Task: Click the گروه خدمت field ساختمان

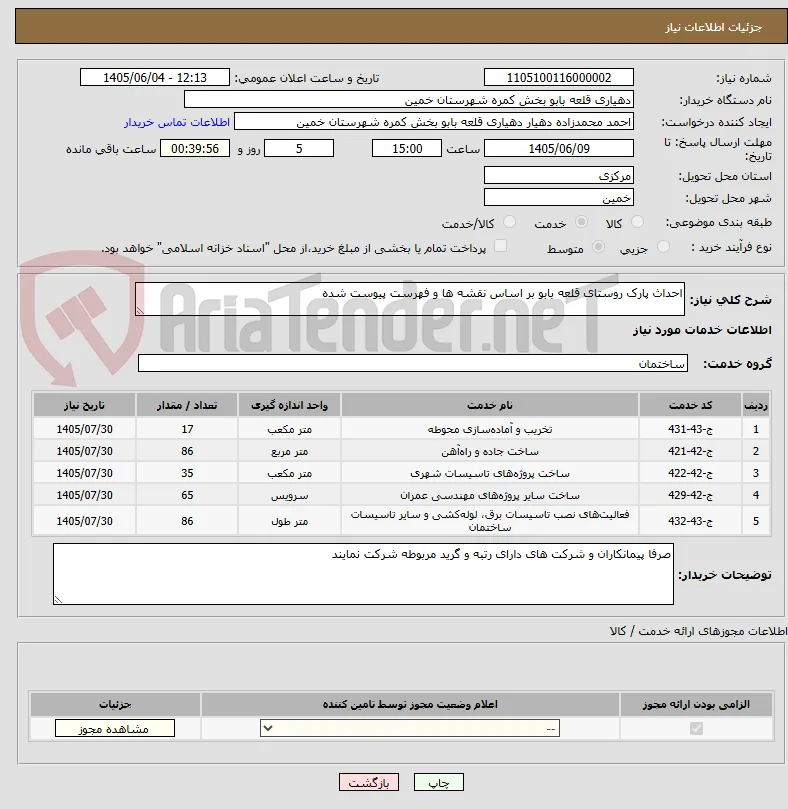Action: pos(413,363)
